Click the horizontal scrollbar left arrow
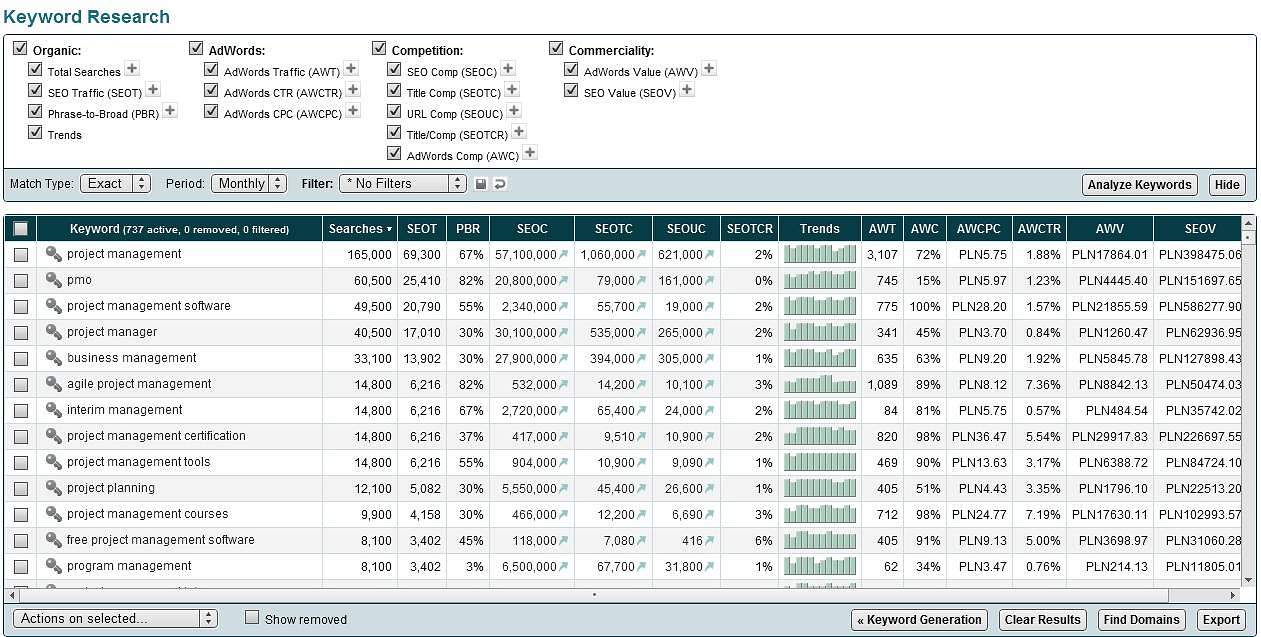Viewport: 1261px width, 637px height. pyautogui.click(x=12, y=594)
